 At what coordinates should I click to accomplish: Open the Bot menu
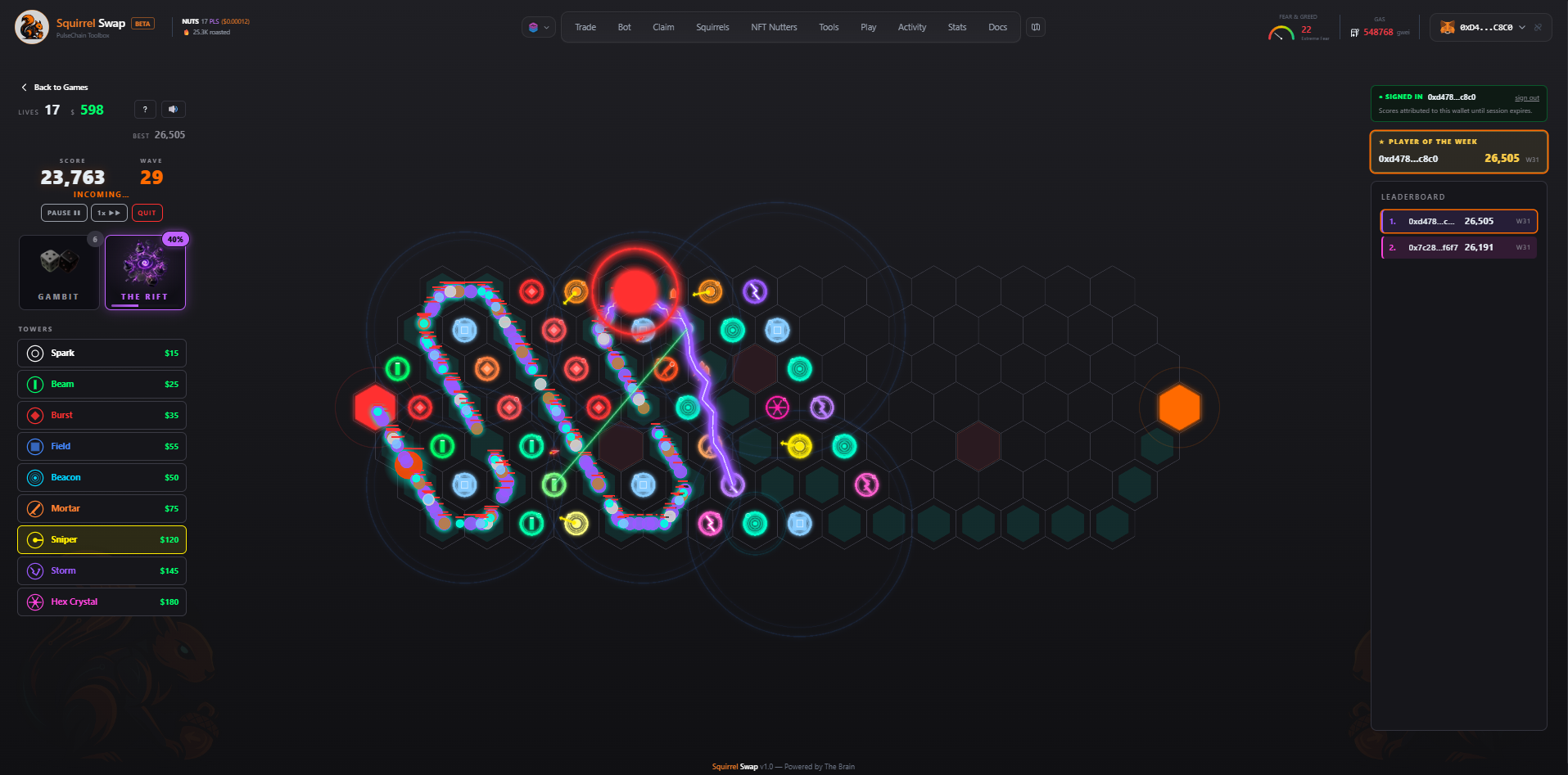pyautogui.click(x=625, y=27)
